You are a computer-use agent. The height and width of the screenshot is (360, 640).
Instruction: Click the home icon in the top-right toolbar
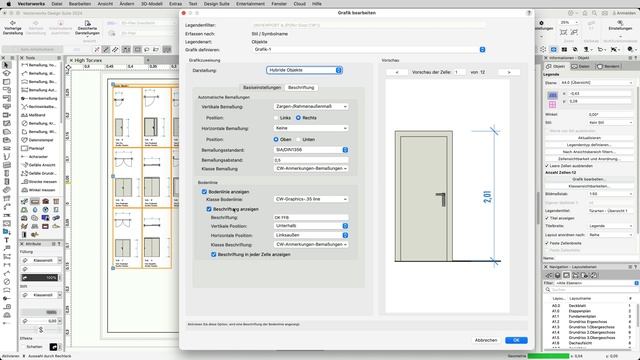tap(584, 13)
